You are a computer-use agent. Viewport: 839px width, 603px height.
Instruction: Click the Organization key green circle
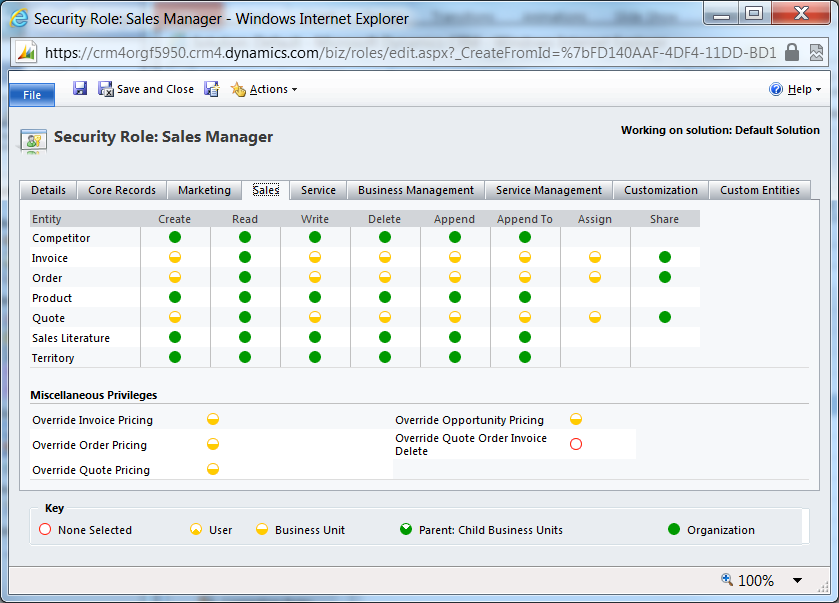[x=674, y=529]
